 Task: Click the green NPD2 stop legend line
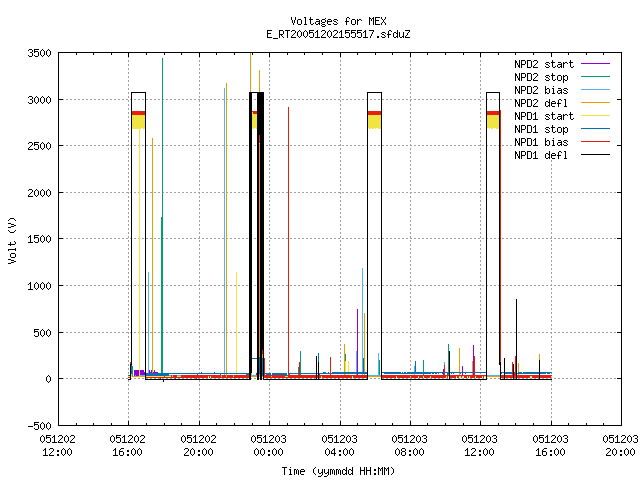click(595, 76)
